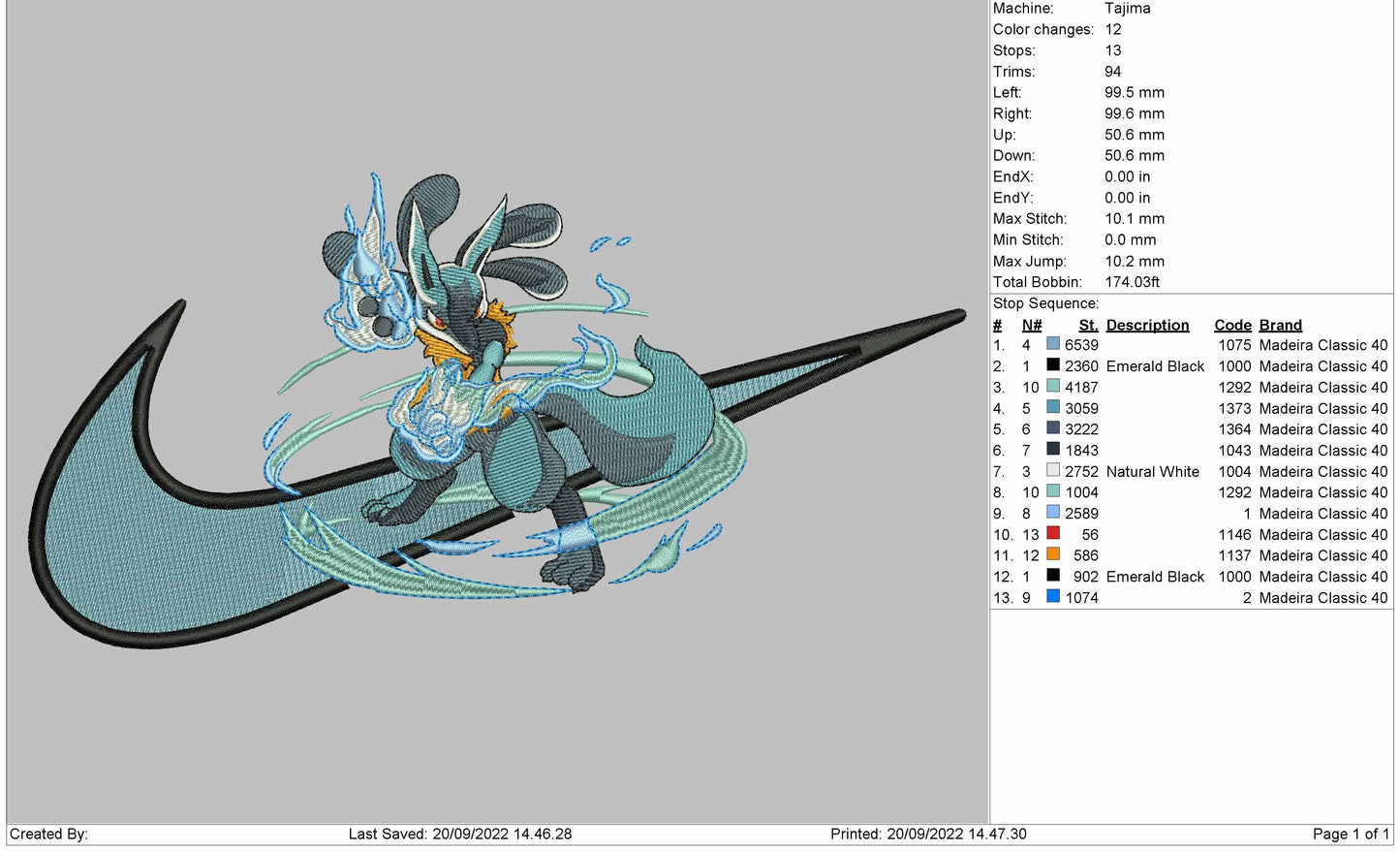Click the Stop Sequence heading
The height and width of the screenshot is (851, 1400).
(x=1045, y=303)
